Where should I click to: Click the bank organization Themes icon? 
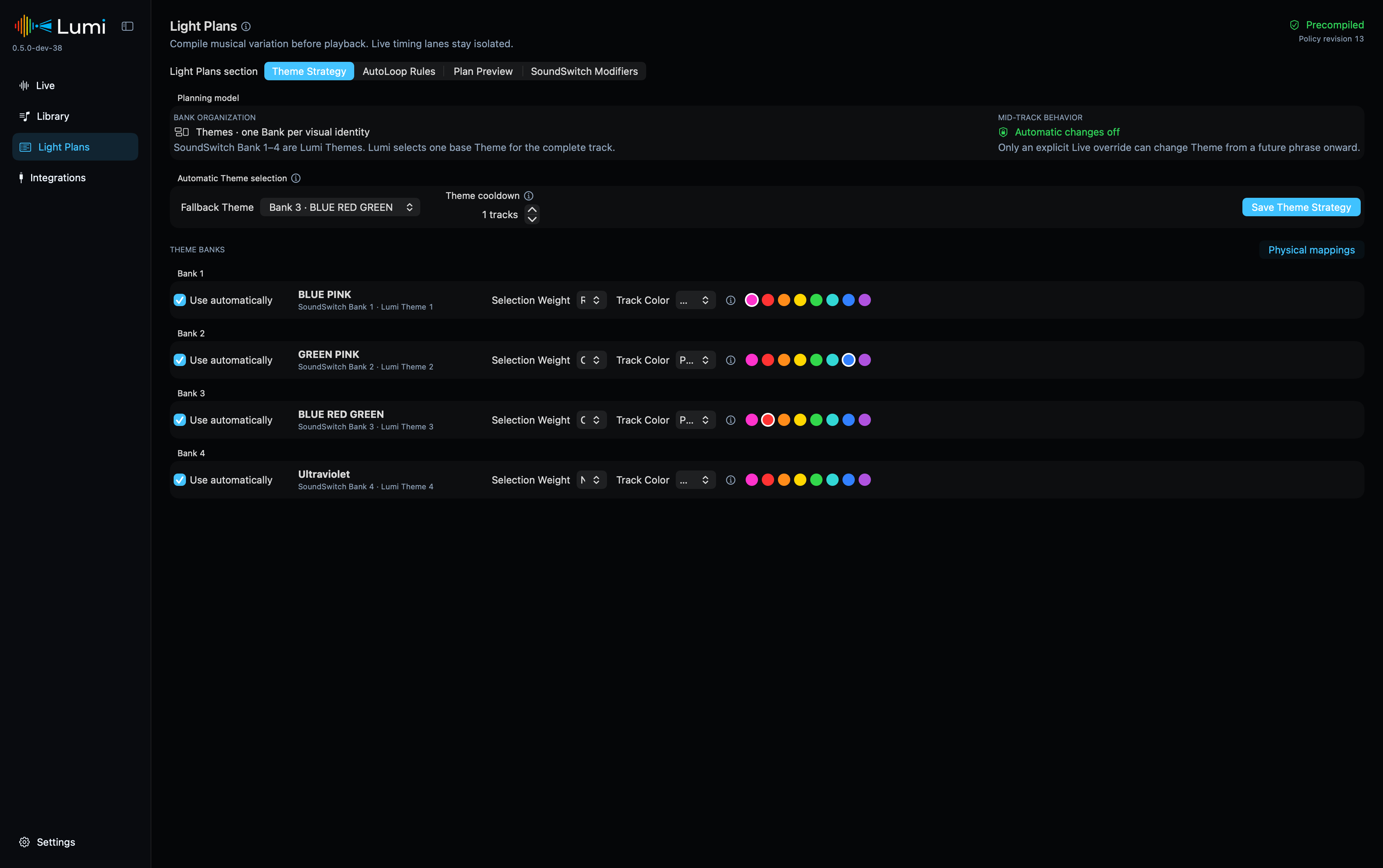[181, 132]
